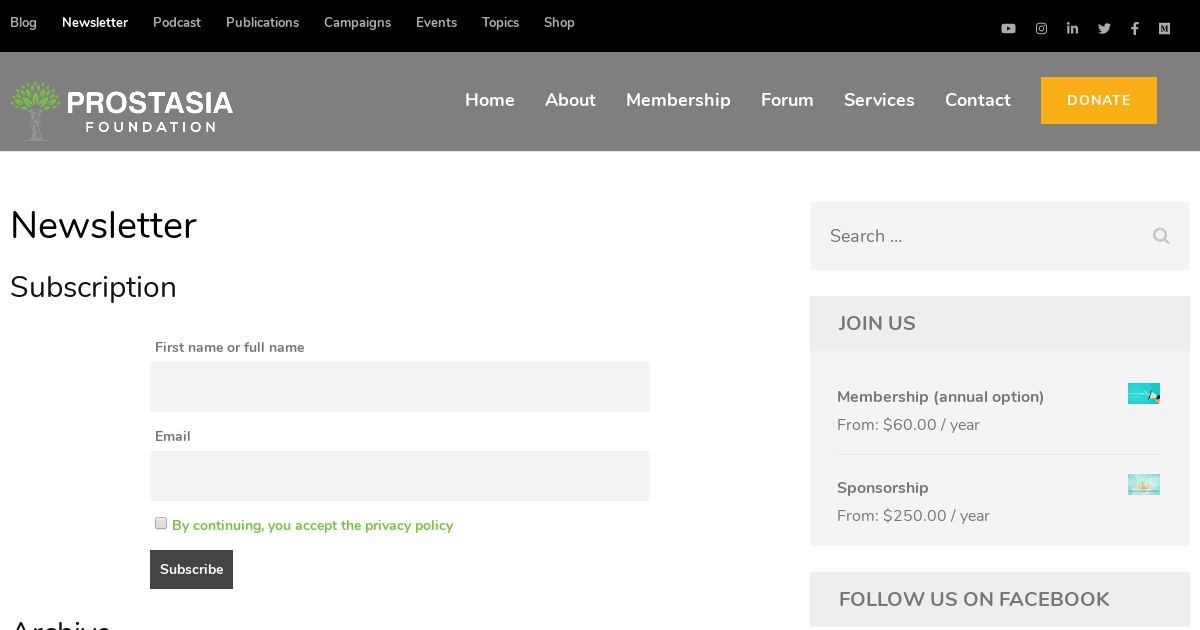Focus the Email input field

[x=400, y=476]
